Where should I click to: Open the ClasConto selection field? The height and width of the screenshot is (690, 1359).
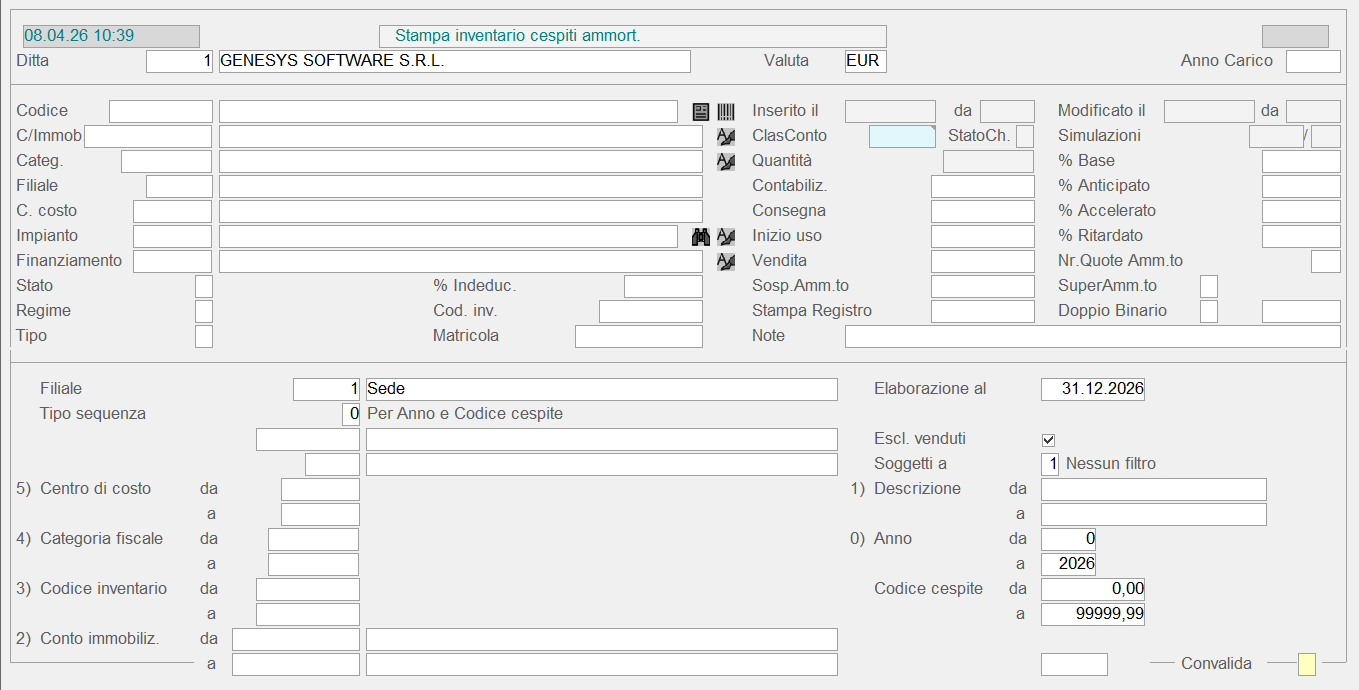[x=902, y=136]
